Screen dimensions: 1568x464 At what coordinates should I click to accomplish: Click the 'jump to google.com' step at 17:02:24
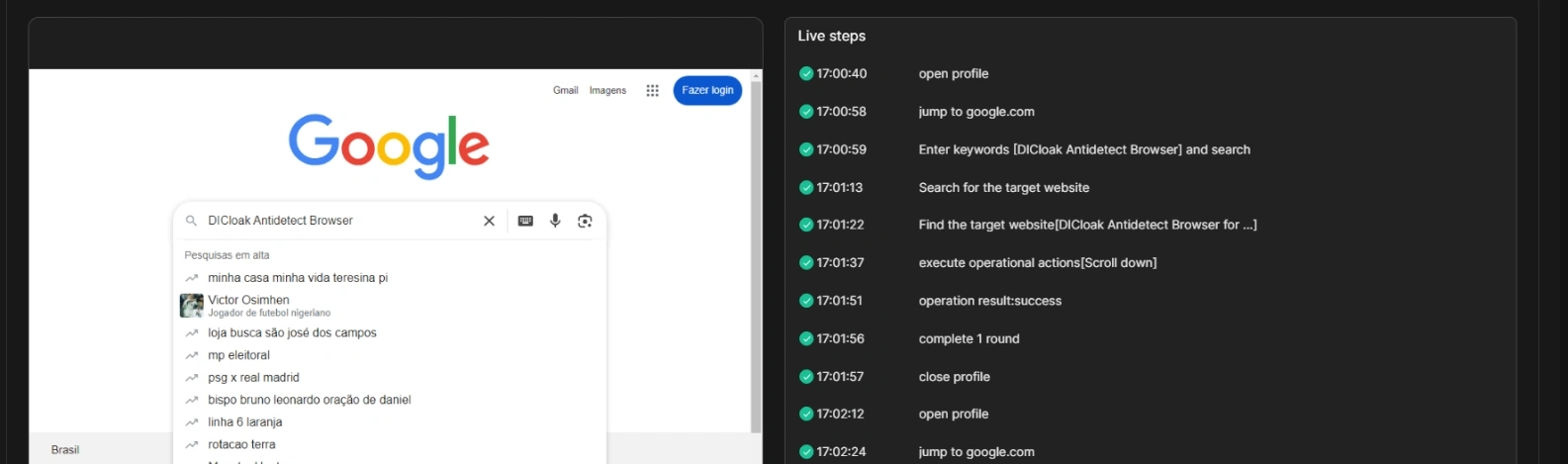click(976, 451)
